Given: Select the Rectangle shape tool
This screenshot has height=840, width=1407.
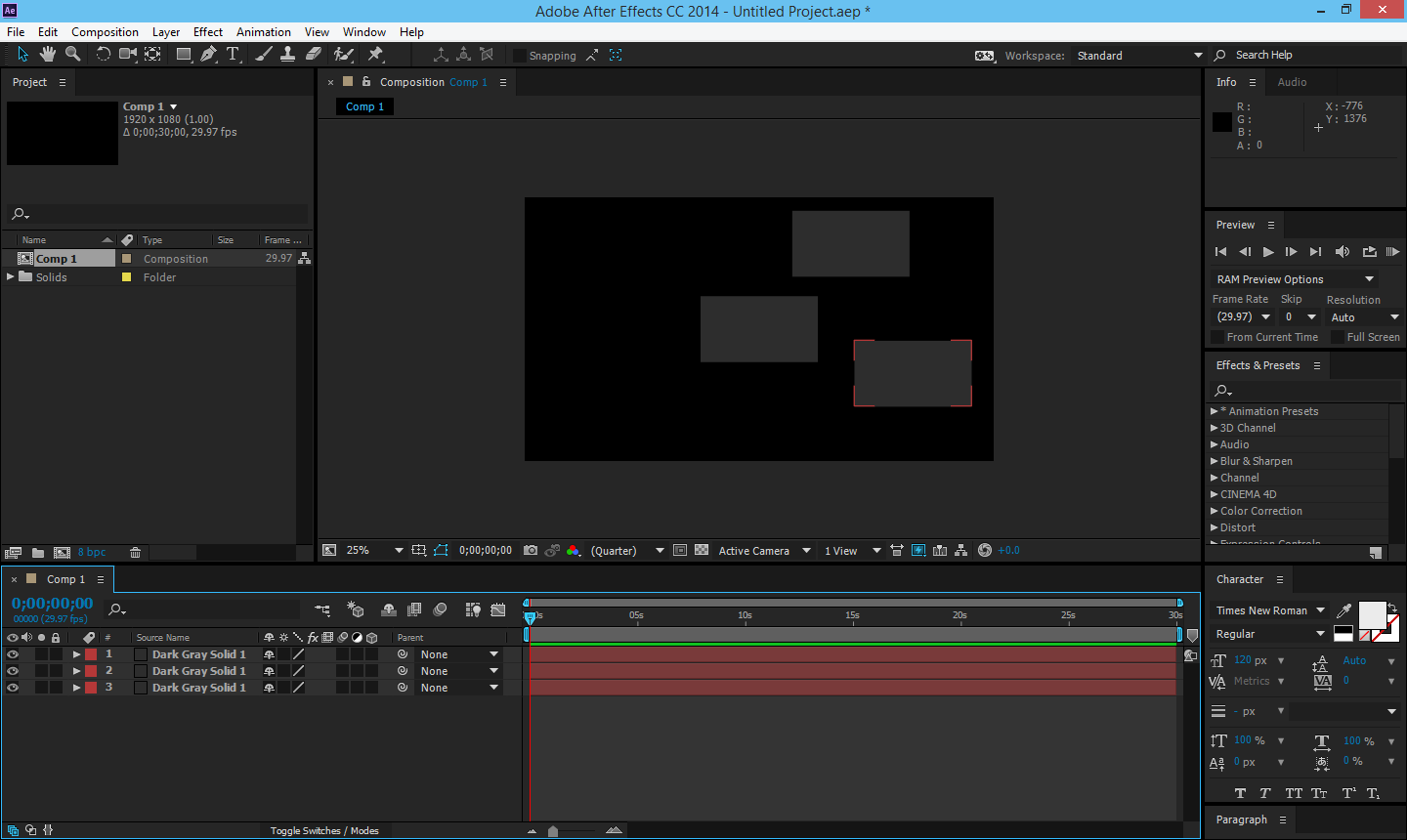Looking at the screenshot, I should pyautogui.click(x=184, y=55).
